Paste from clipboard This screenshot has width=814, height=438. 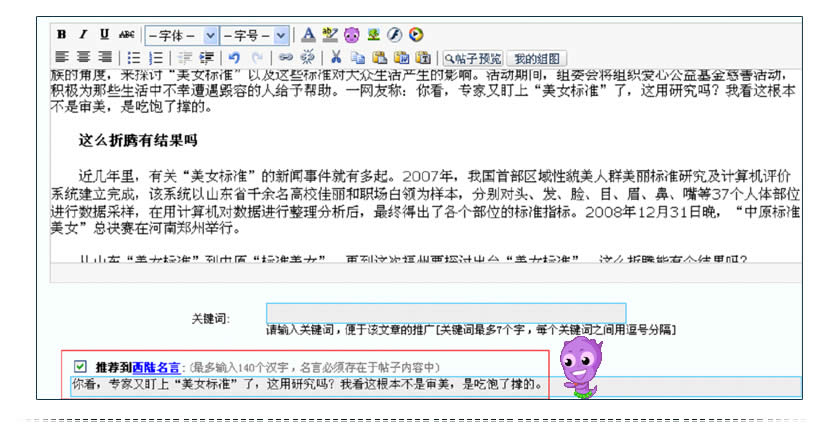379,58
